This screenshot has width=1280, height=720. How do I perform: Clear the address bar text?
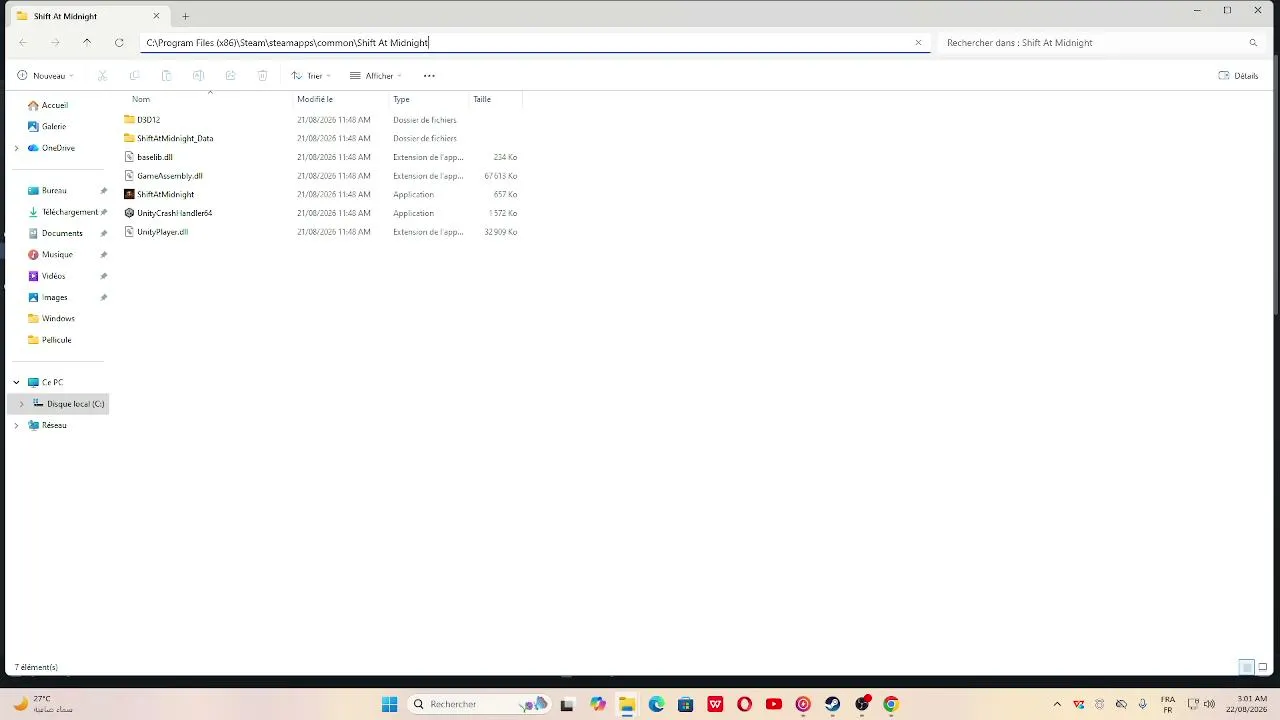point(918,42)
